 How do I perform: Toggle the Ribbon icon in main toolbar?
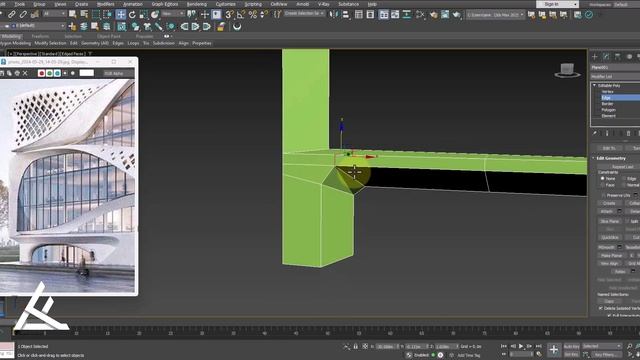384,15
